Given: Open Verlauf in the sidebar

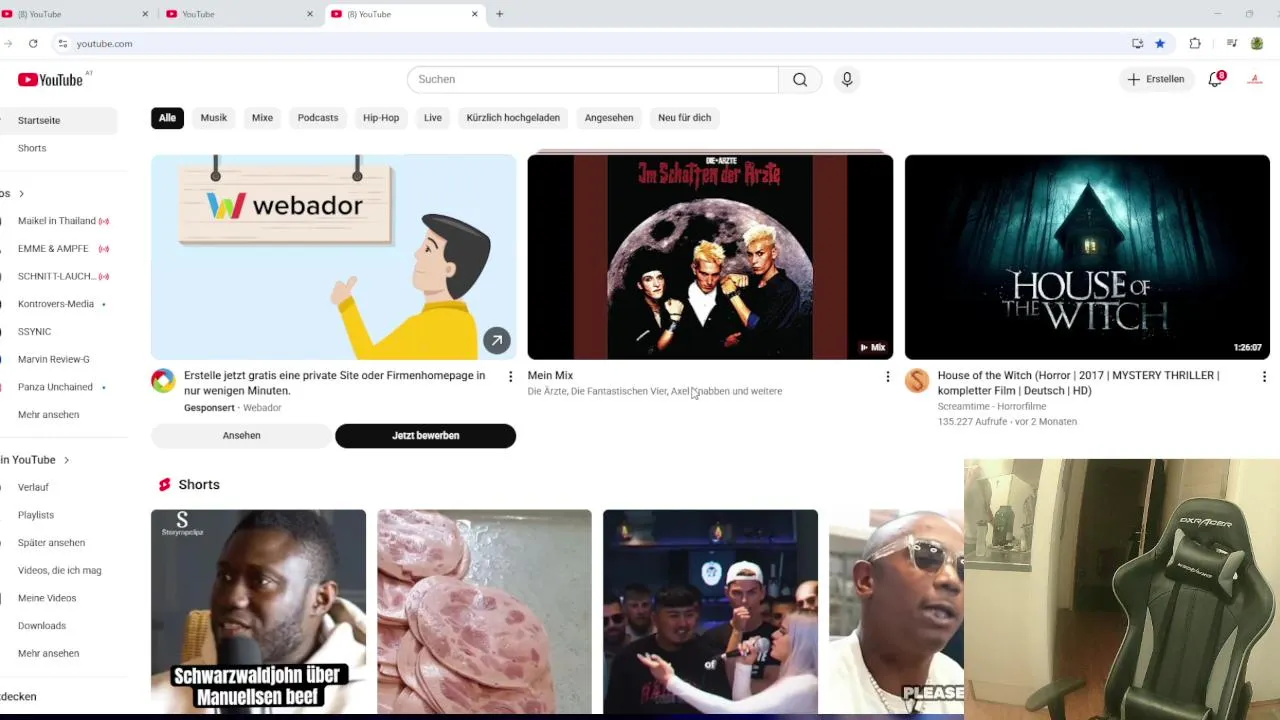Looking at the screenshot, I should pos(58,487).
